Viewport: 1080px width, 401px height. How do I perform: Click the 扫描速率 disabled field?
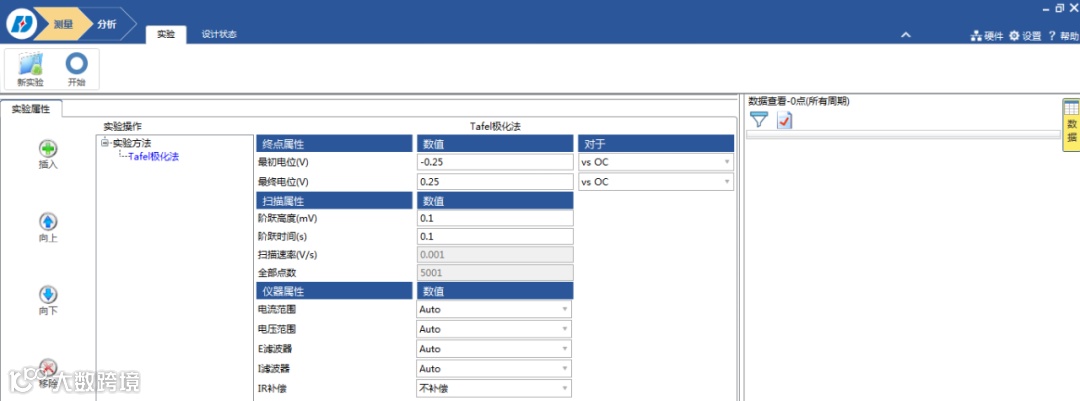[495, 255]
